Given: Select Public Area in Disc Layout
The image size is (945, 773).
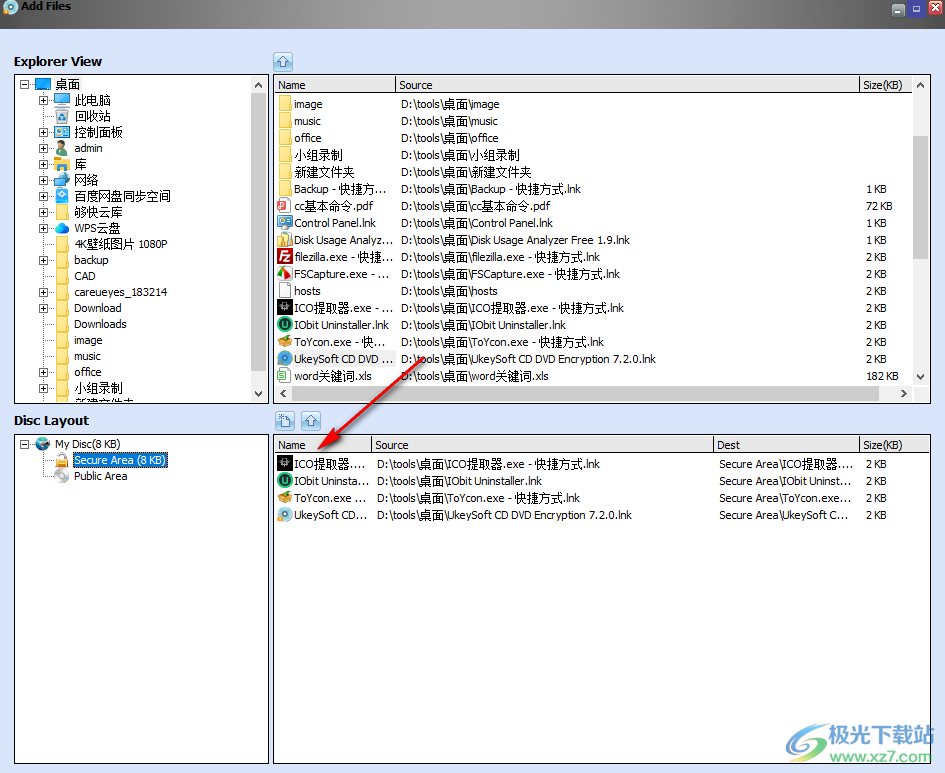Looking at the screenshot, I should (x=101, y=476).
